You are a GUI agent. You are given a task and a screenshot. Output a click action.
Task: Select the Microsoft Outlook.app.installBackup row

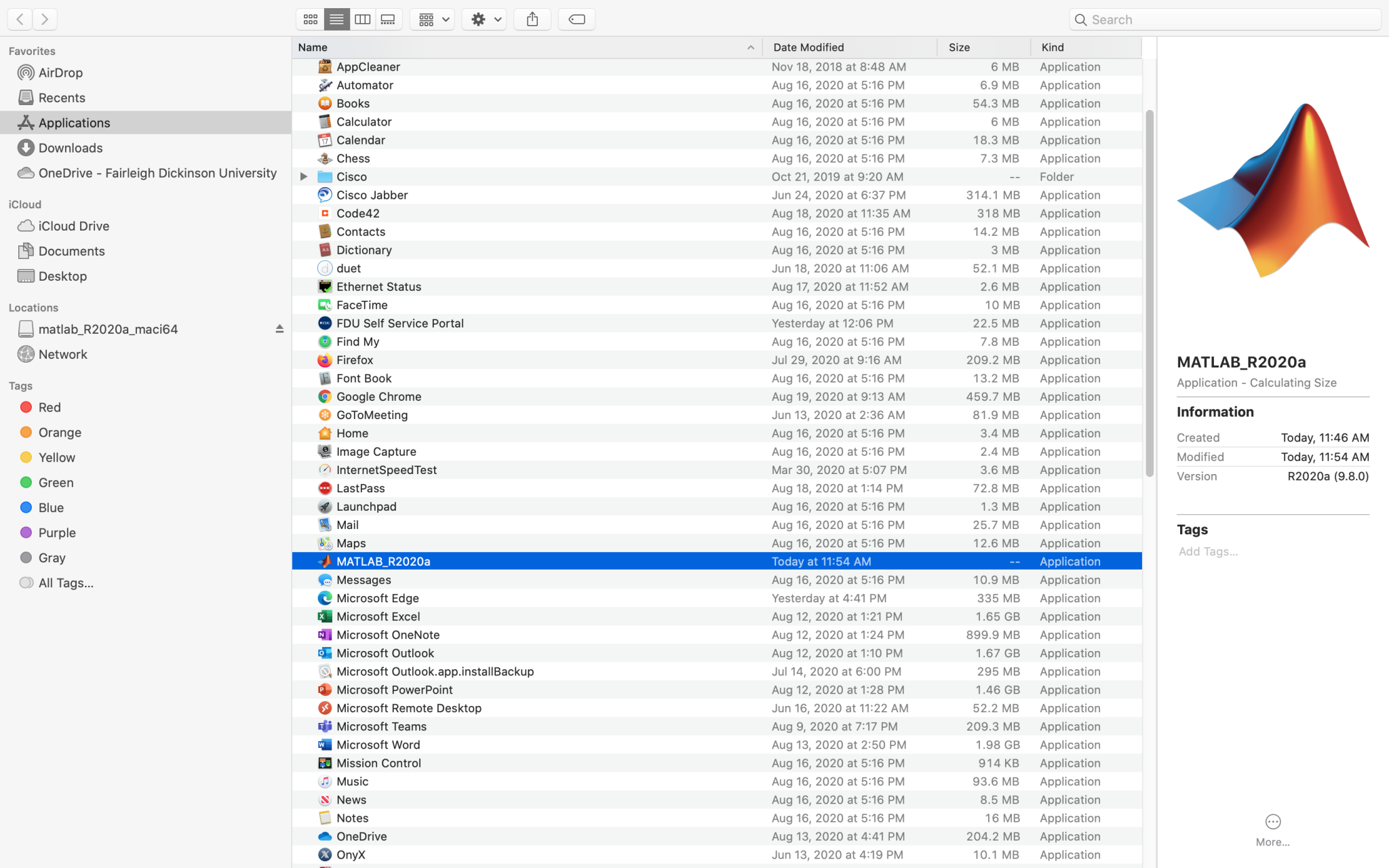[x=717, y=671]
